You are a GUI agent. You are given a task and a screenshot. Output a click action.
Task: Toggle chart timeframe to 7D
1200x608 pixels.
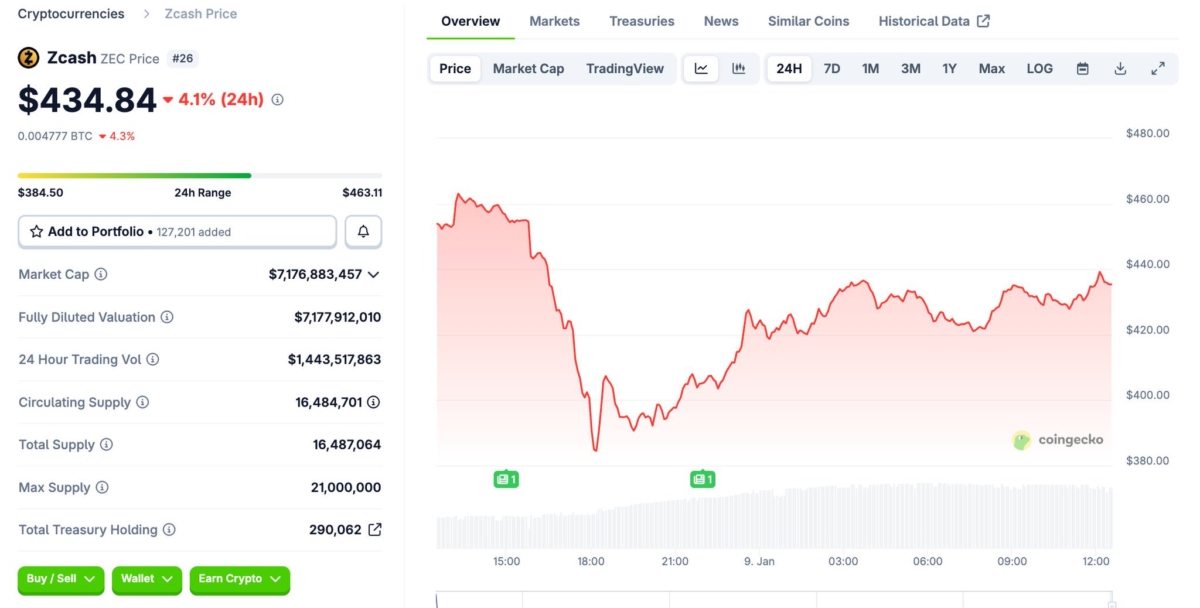832,68
